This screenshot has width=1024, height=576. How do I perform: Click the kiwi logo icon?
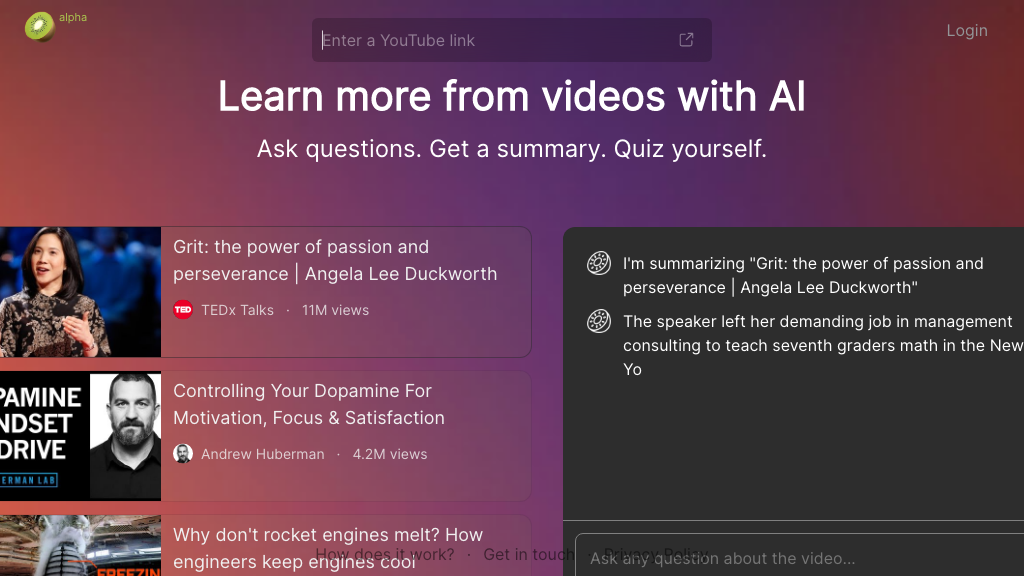coord(40,26)
